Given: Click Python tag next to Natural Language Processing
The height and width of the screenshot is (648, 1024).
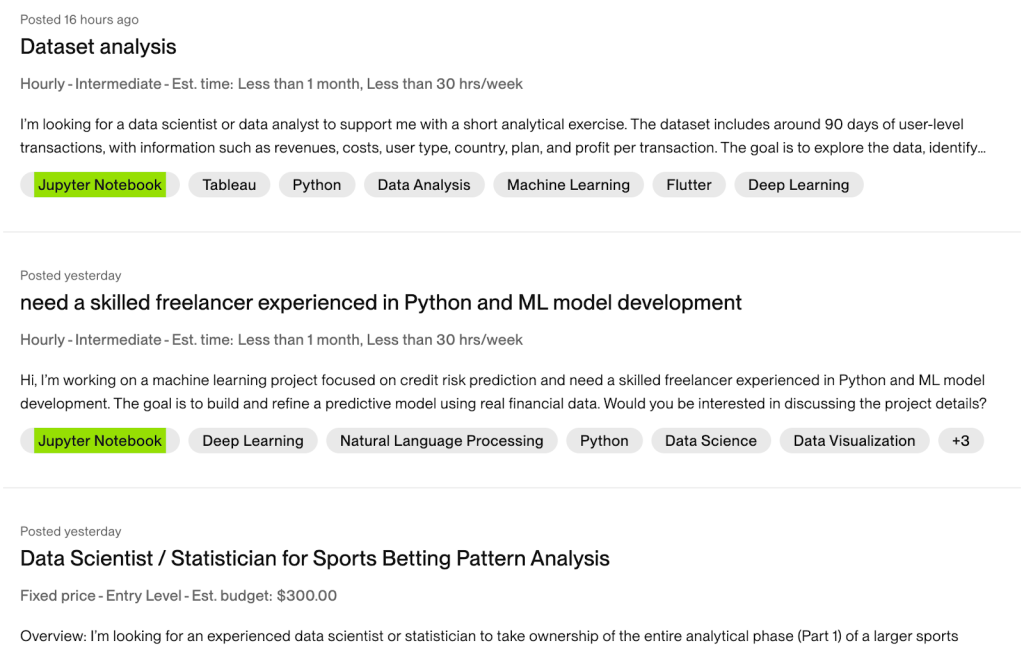Looking at the screenshot, I should click(x=604, y=441).
